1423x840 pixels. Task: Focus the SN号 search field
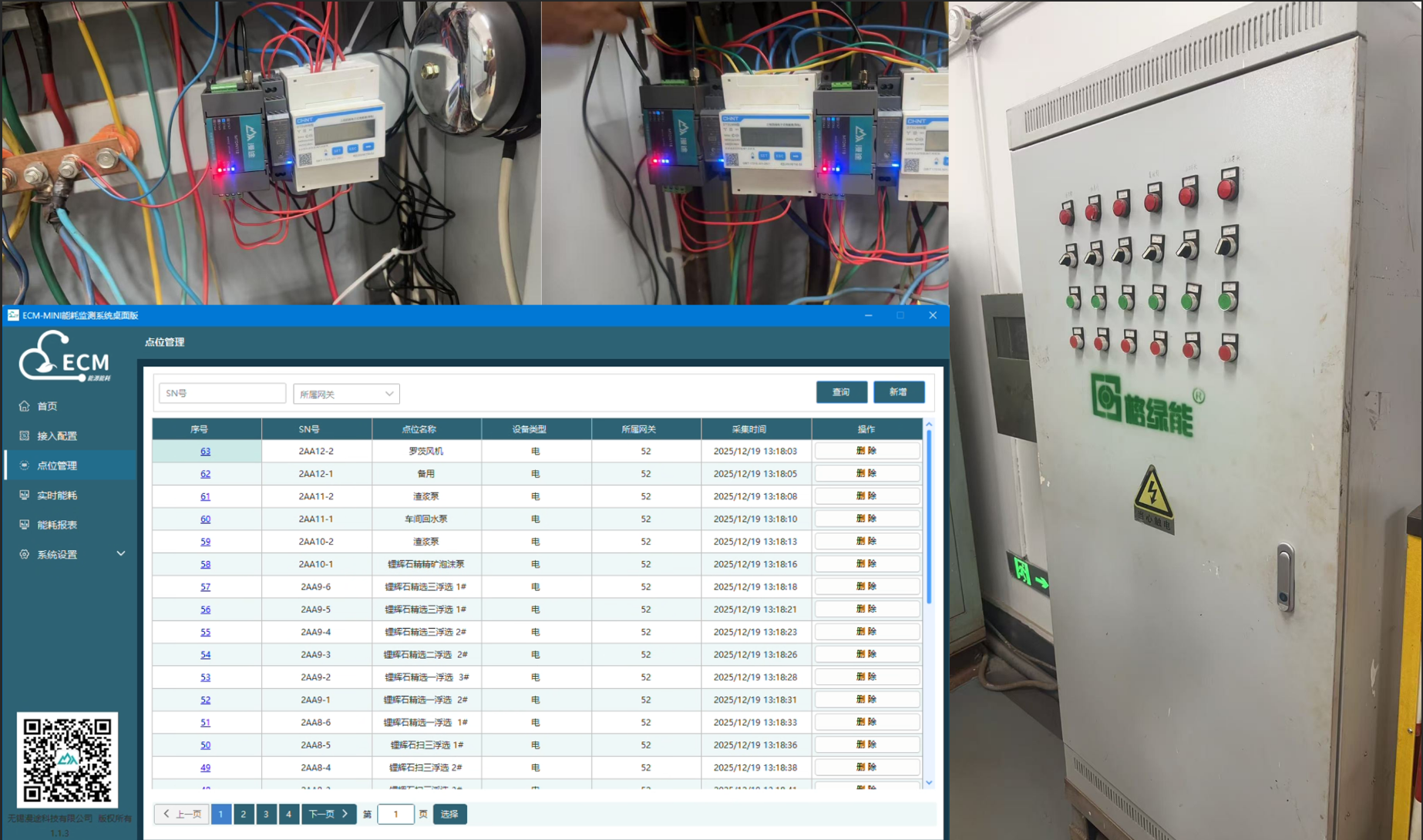click(x=222, y=394)
